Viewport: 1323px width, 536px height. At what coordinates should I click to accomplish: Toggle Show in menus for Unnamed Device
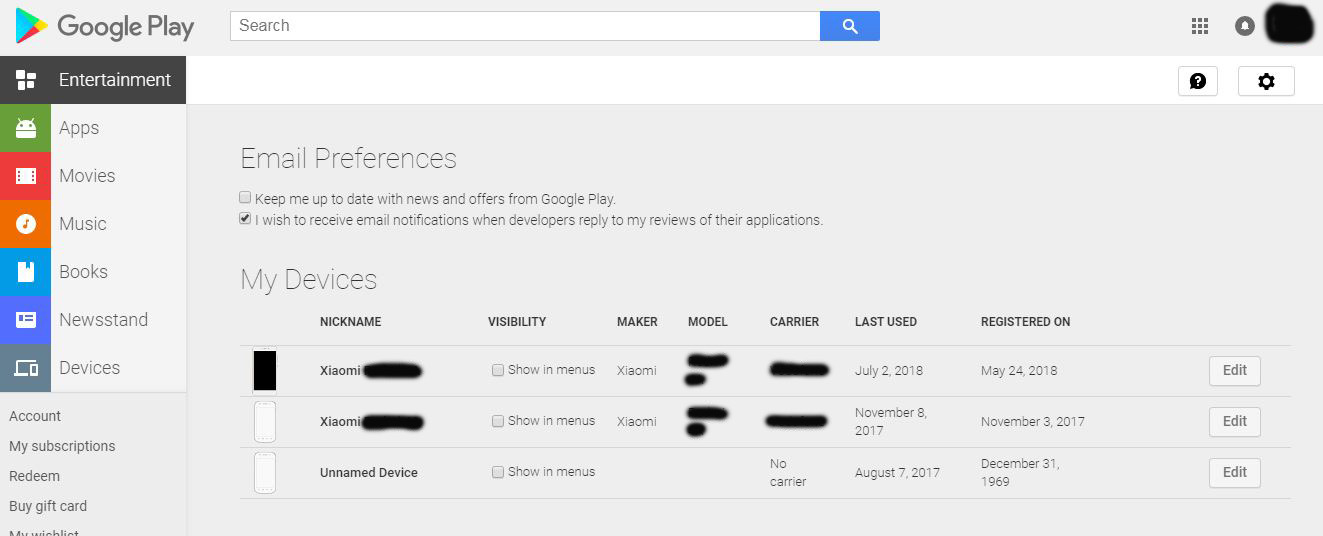(498, 472)
